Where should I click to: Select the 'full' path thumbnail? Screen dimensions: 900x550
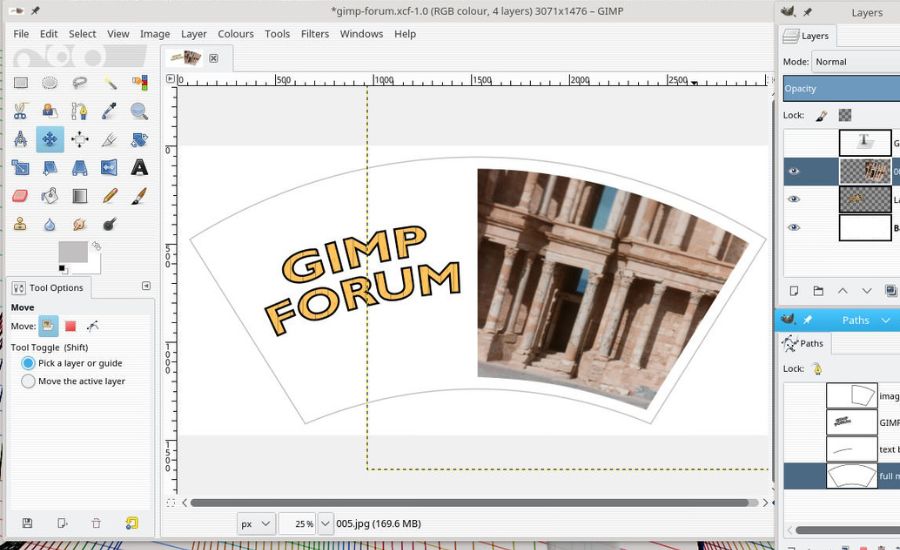point(851,476)
